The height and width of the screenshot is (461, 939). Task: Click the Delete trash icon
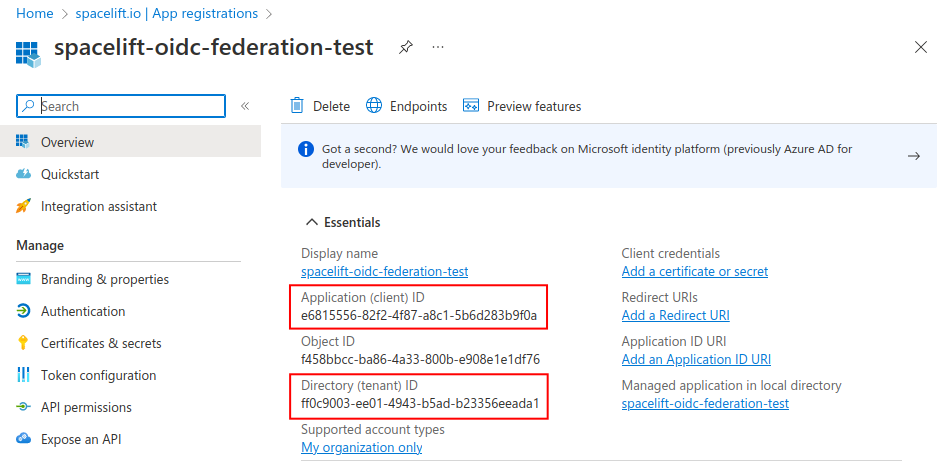click(297, 106)
